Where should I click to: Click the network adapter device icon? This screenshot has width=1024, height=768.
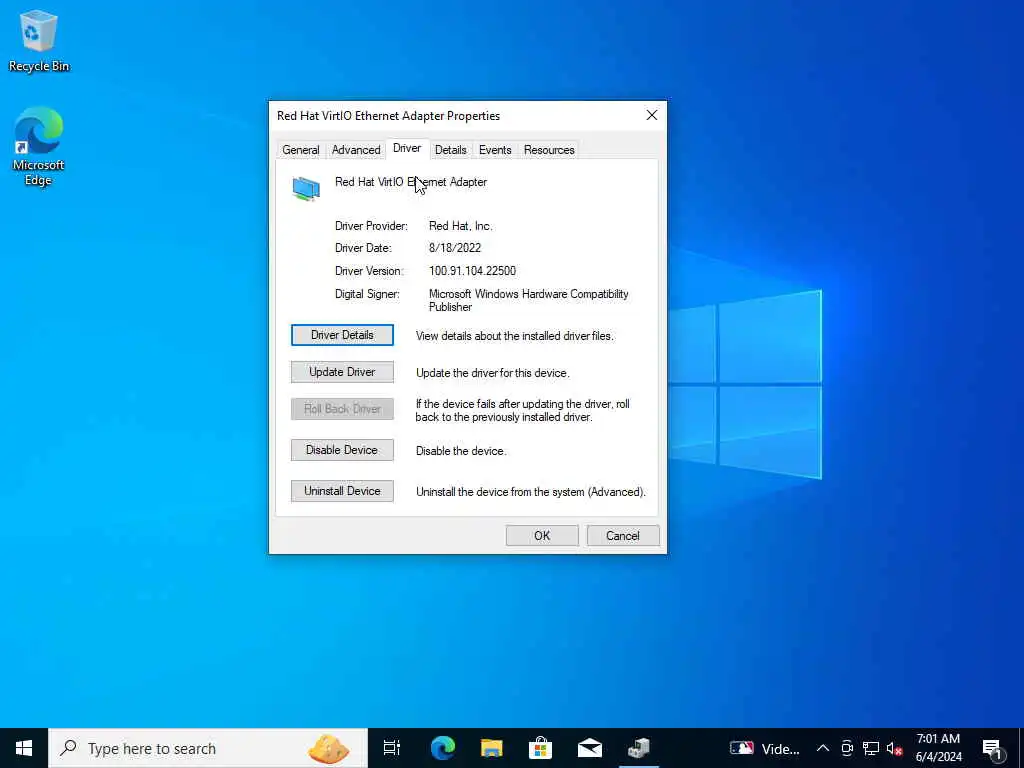306,189
